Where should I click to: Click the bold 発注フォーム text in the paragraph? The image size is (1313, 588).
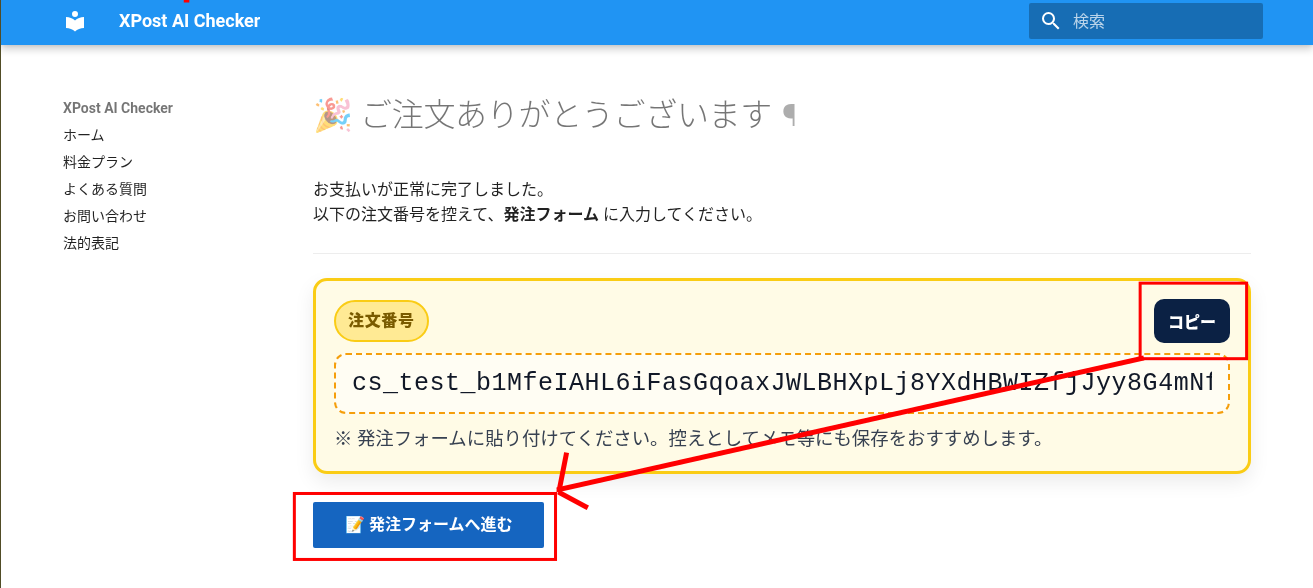pyautogui.click(x=551, y=214)
